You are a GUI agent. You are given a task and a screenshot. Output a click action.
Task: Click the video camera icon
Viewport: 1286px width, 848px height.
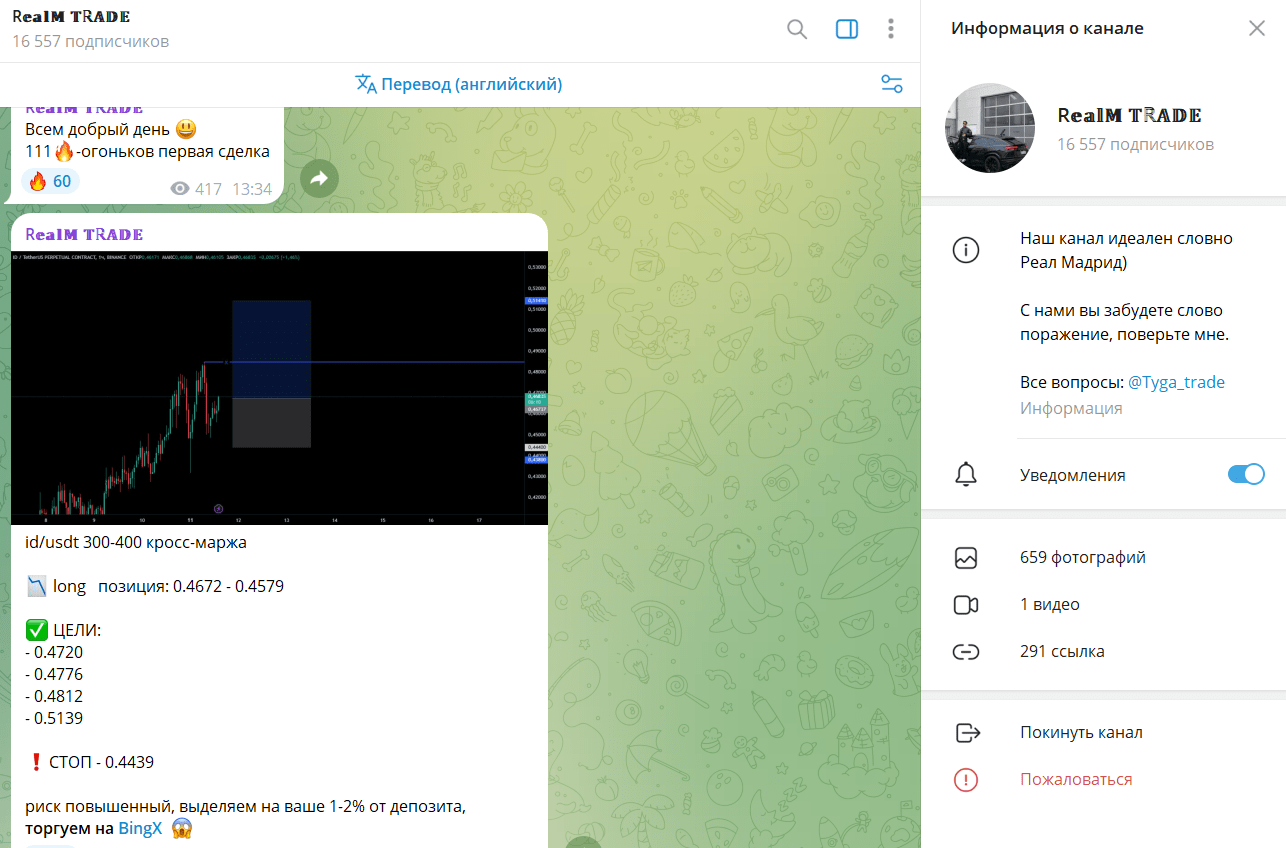[965, 604]
